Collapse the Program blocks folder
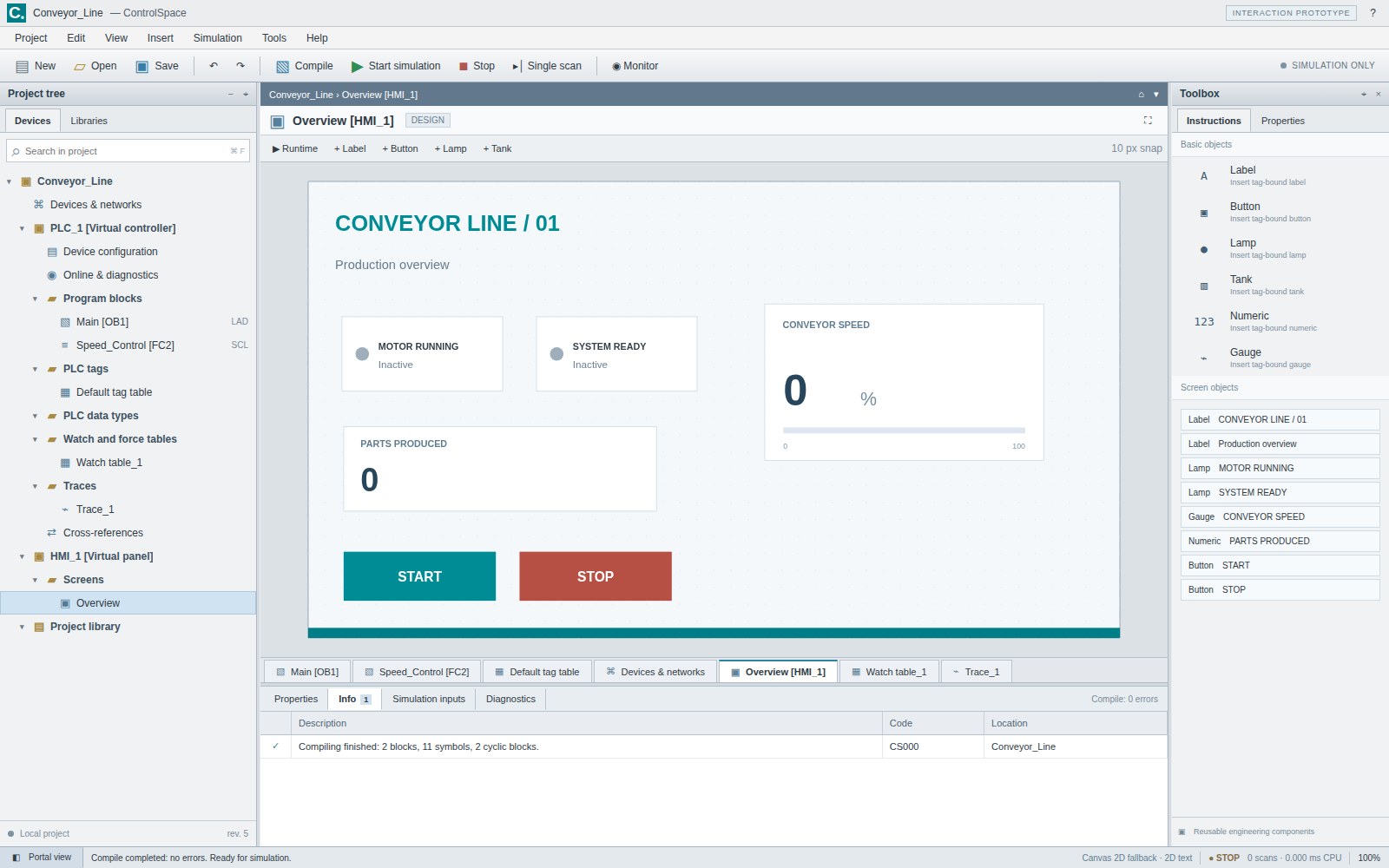This screenshot has height=868, width=1389. (36, 299)
